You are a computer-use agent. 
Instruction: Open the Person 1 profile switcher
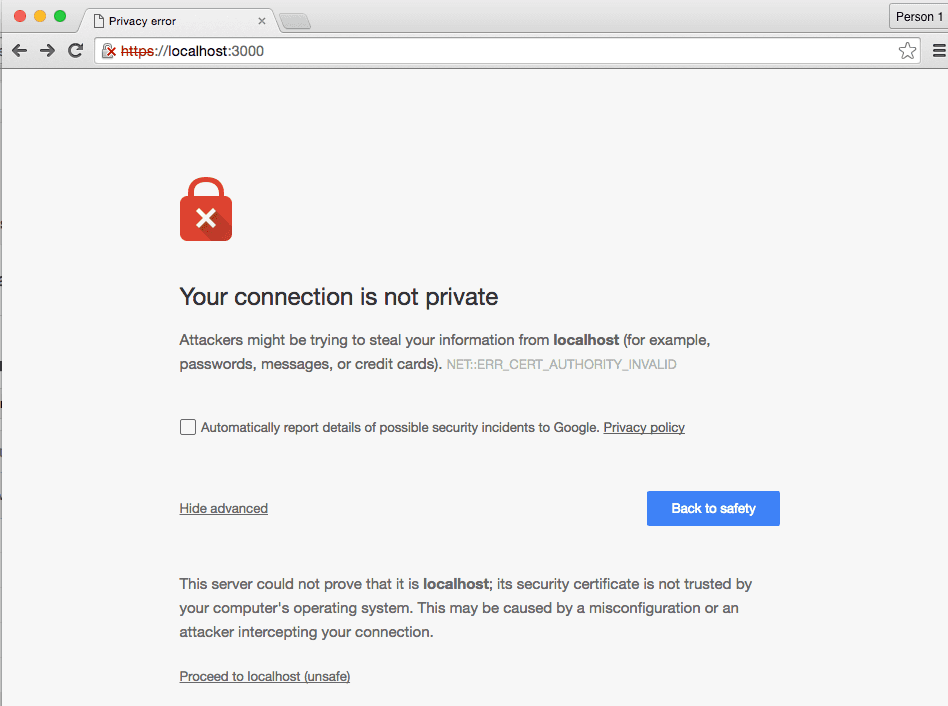coord(917,16)
